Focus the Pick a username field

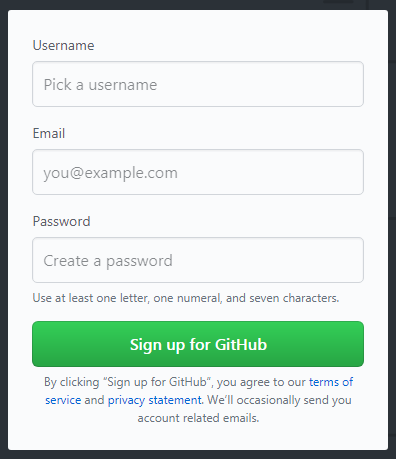tap(198, 84)
